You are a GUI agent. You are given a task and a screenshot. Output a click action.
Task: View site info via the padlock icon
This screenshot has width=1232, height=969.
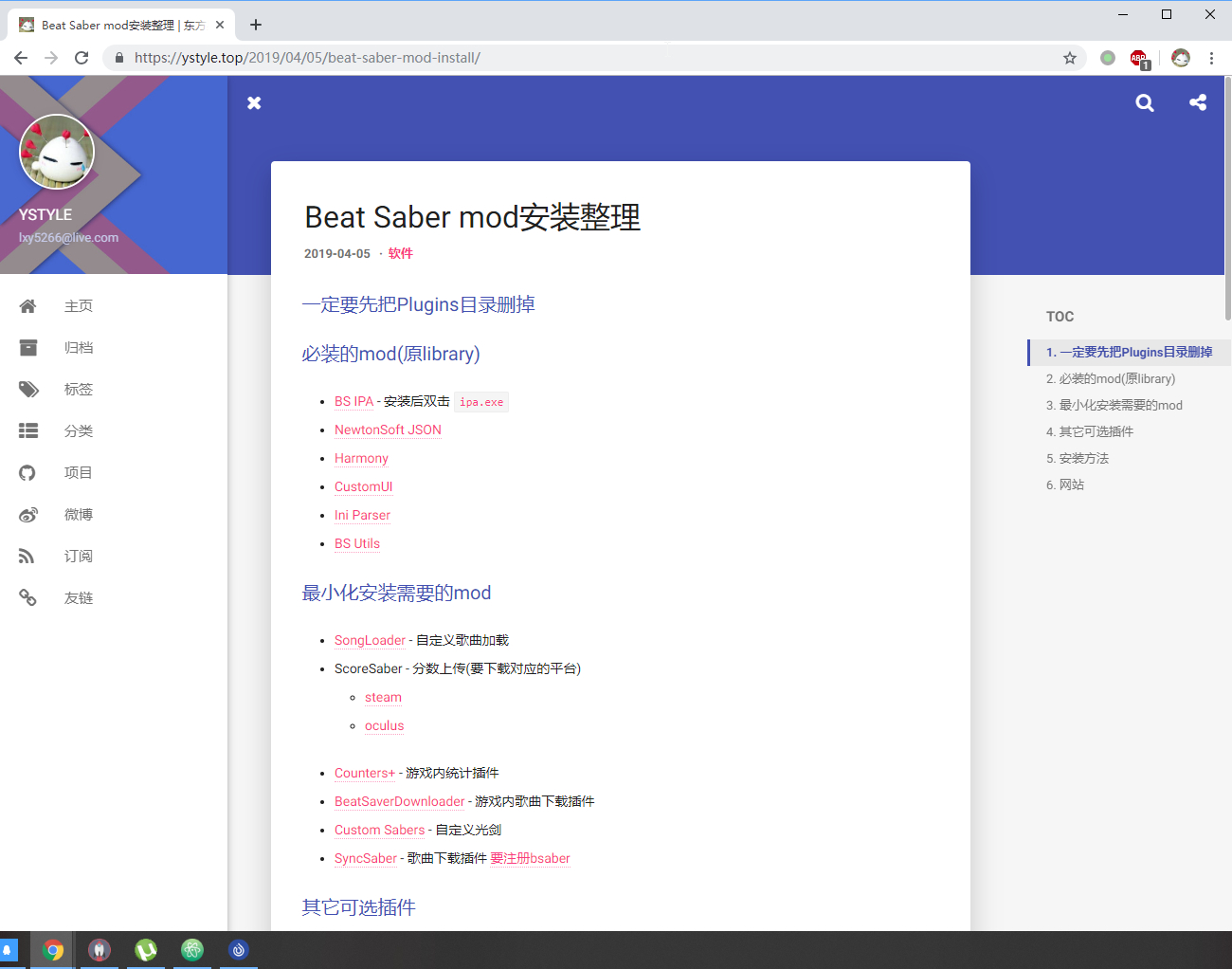pyautogui.click(x=118, y=58)
